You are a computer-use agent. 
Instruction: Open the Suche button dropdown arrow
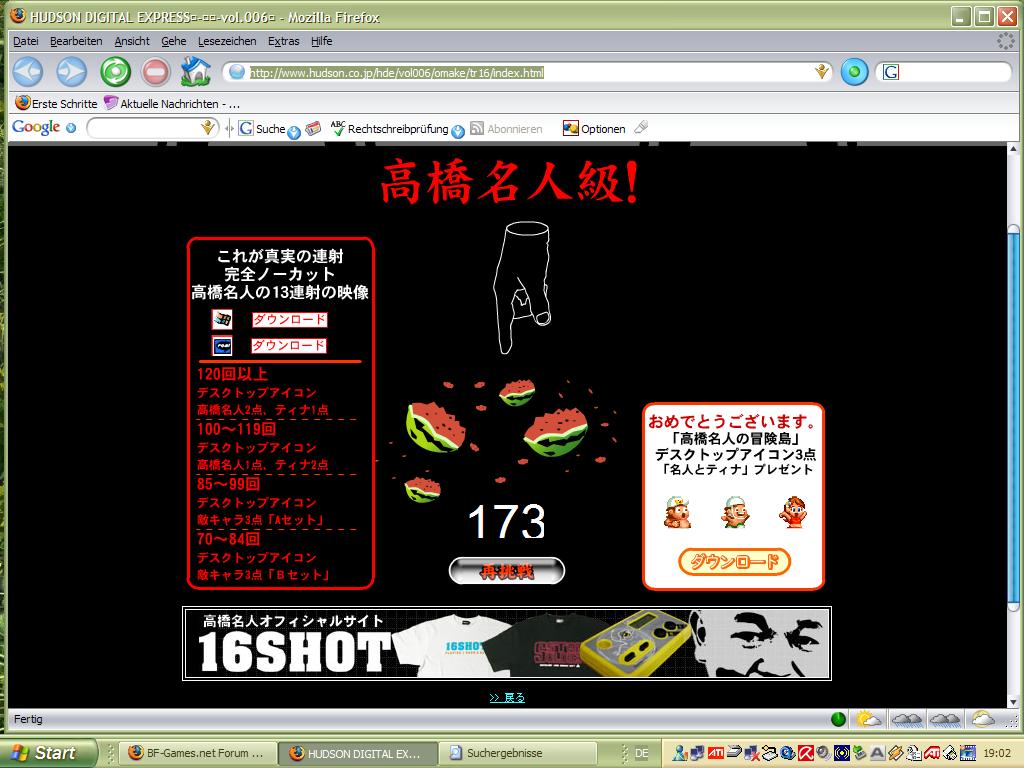[x=294, y=133]
